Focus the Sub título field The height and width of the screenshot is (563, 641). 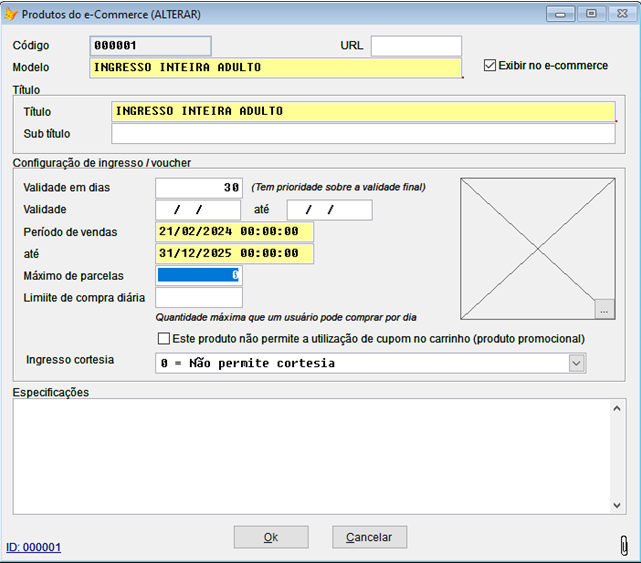tap(363, 134)
